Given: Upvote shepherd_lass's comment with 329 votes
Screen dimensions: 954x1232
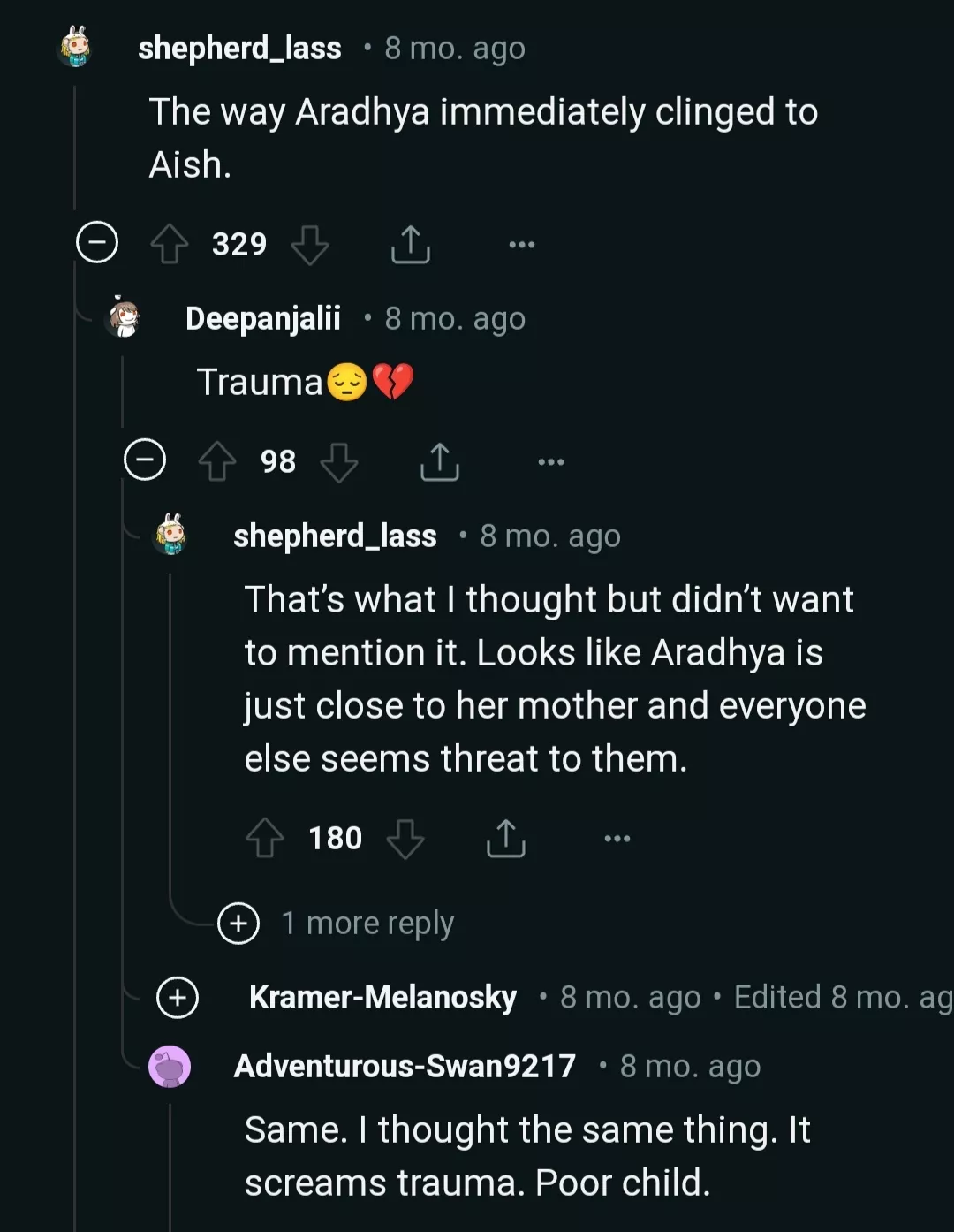Looking at the screenshot, I should [170, 244].
